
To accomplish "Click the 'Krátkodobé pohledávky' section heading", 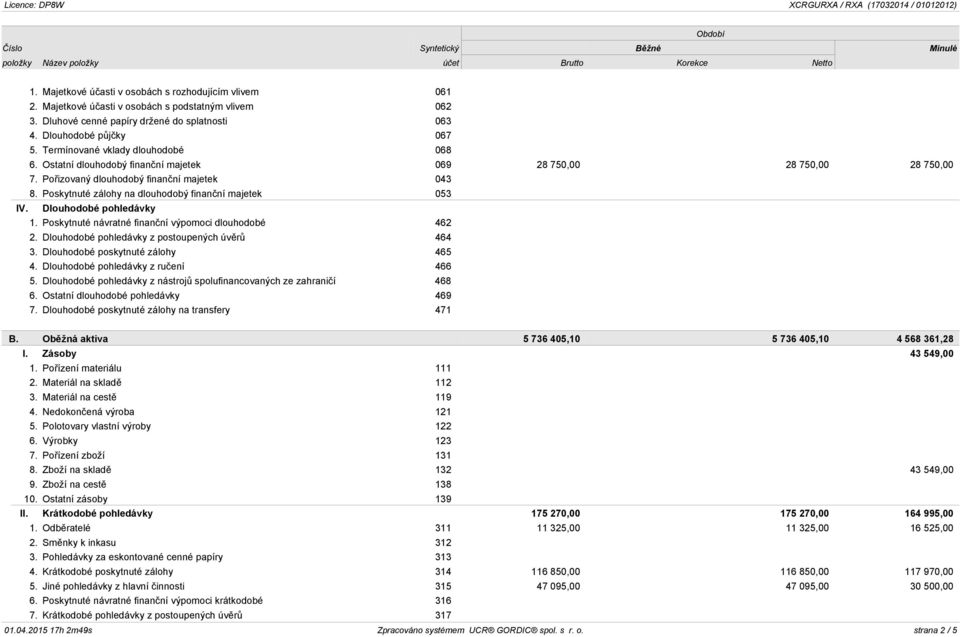I will click(97, 513).
